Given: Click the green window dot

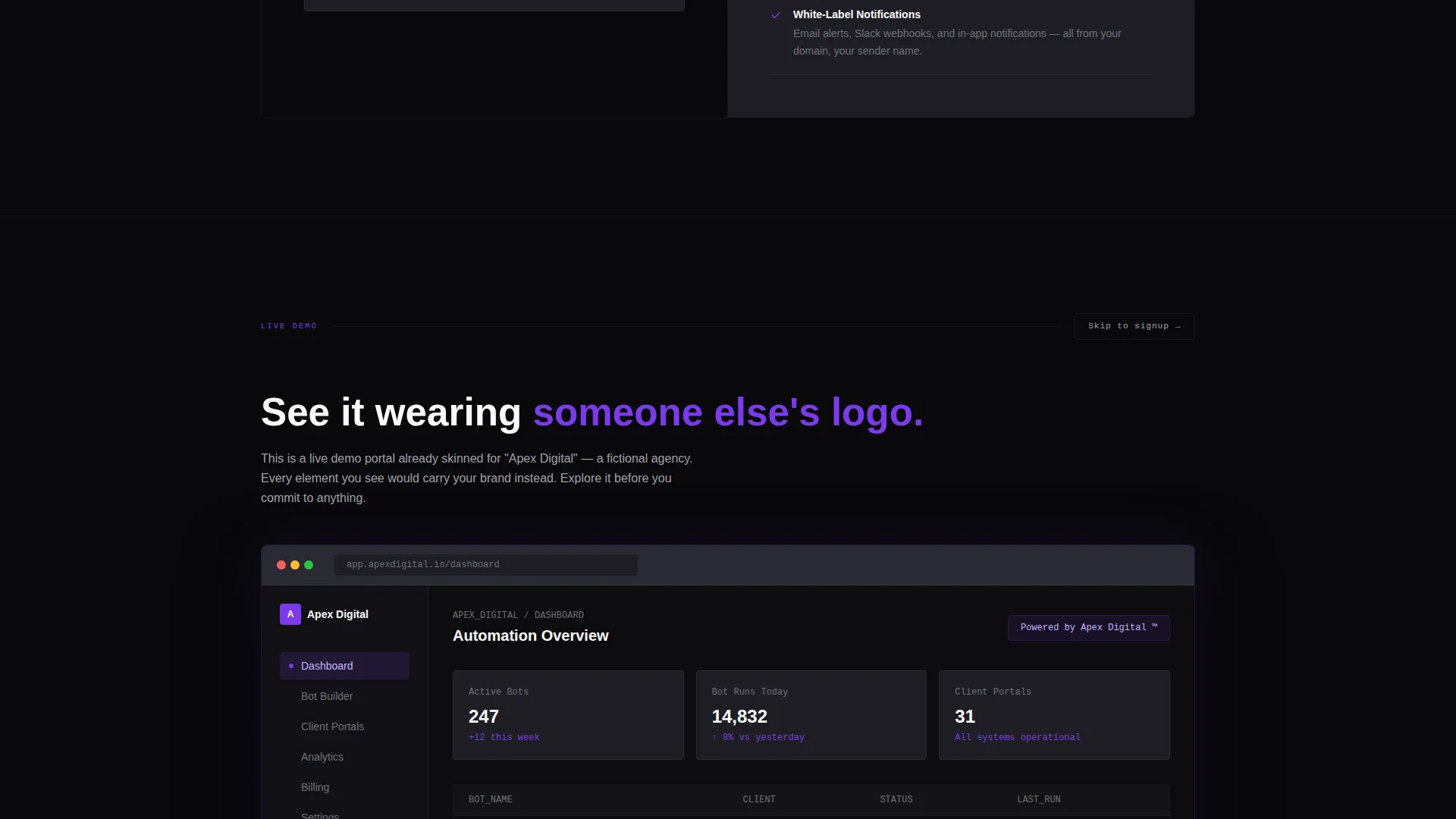Looking at the screenshot, I should click(309, 565).
